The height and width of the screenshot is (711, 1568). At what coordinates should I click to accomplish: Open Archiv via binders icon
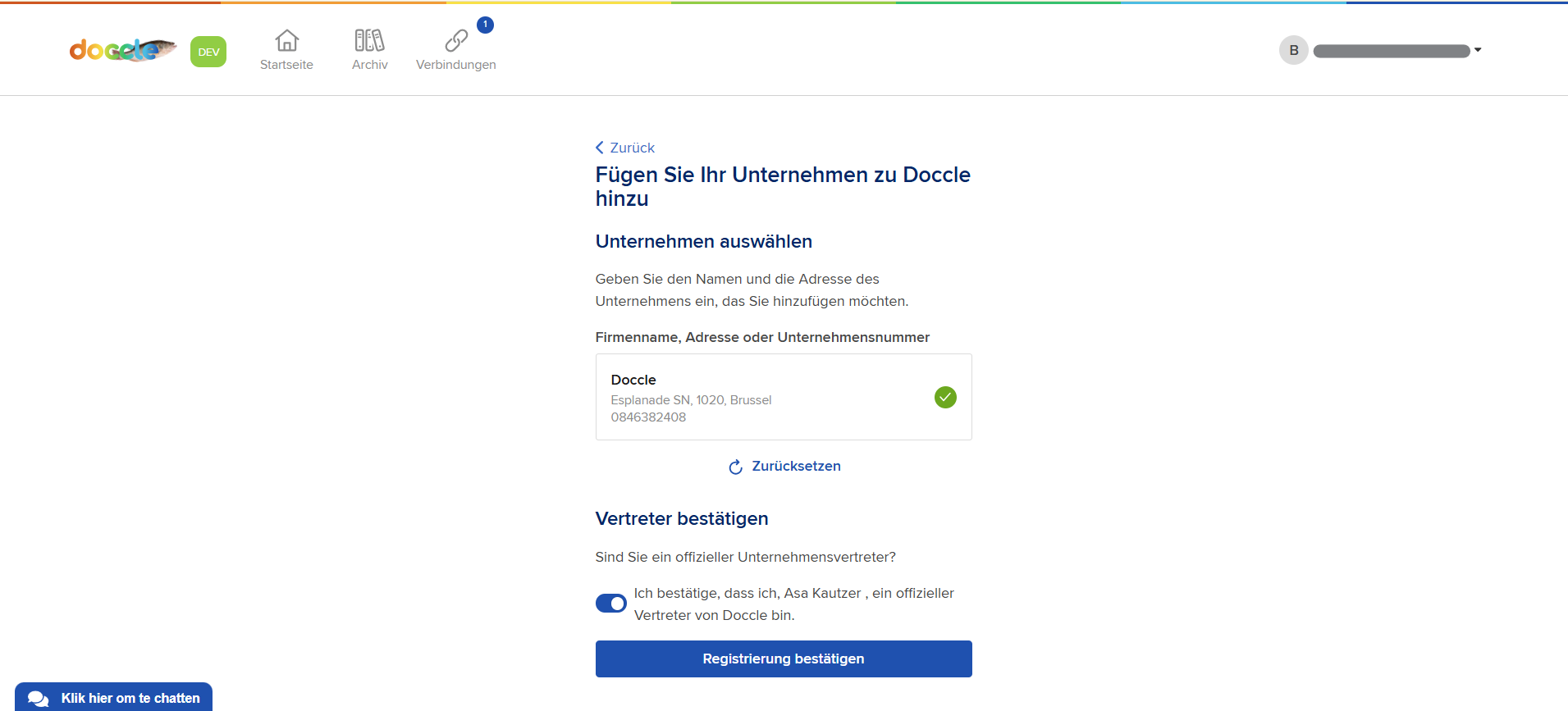tap(369, 40)
